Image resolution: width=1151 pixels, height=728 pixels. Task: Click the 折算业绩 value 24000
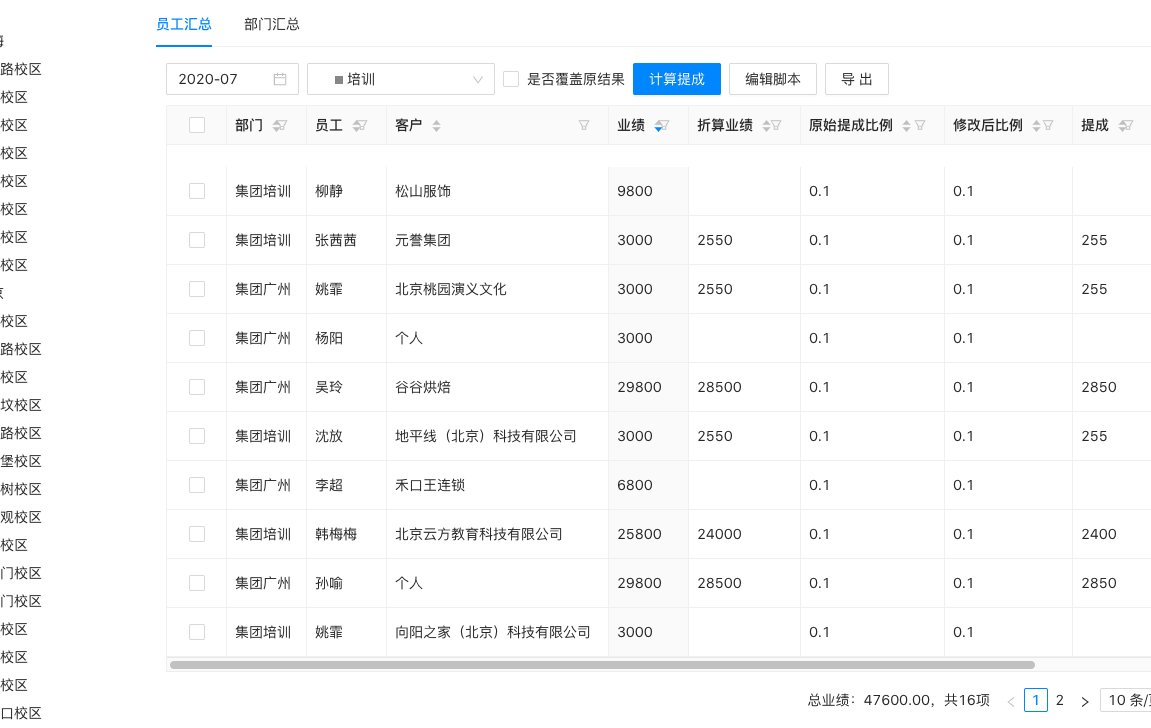pos(719,534)
